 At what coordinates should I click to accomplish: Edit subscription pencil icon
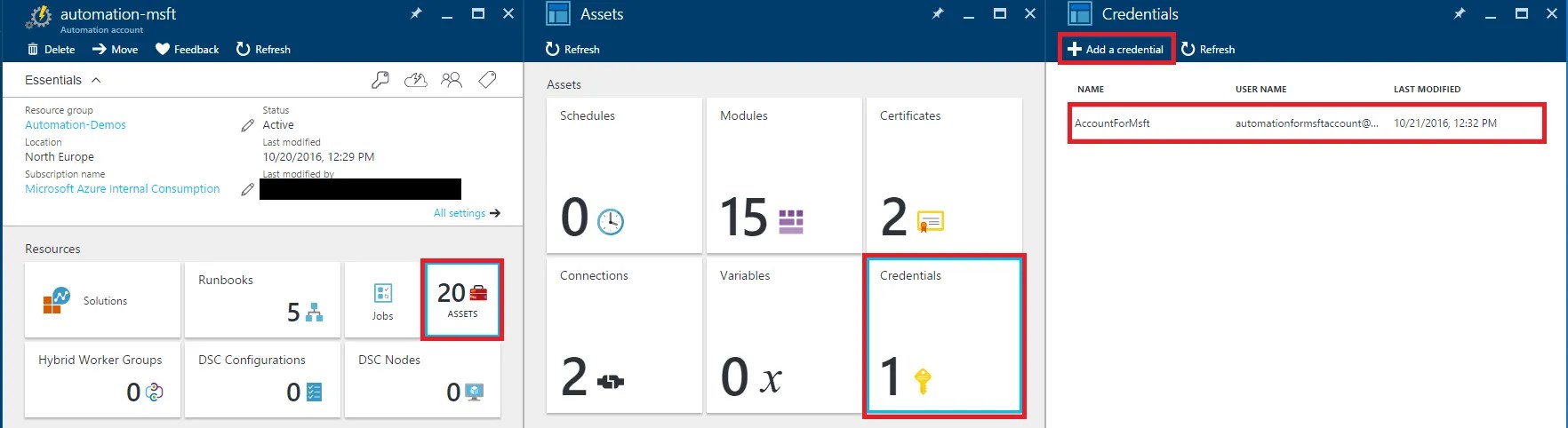click(248, 189)
